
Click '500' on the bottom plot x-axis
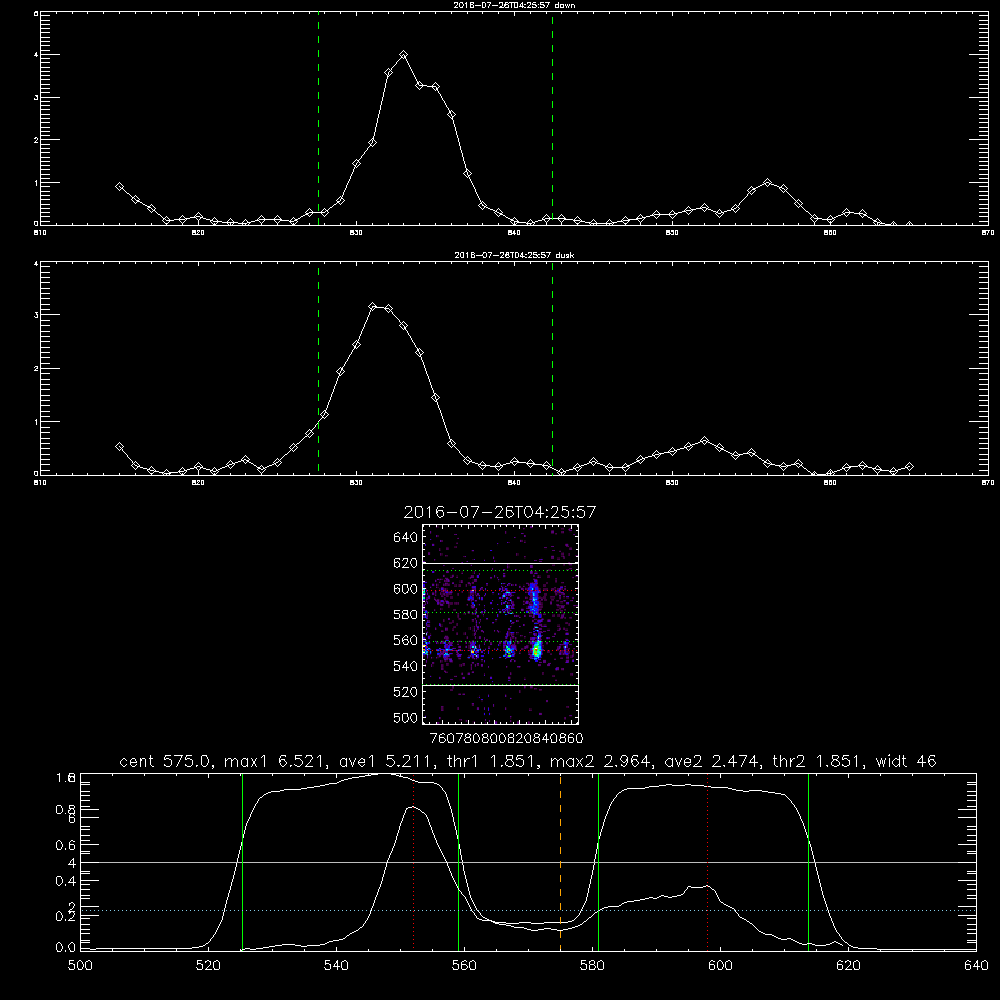80,966
